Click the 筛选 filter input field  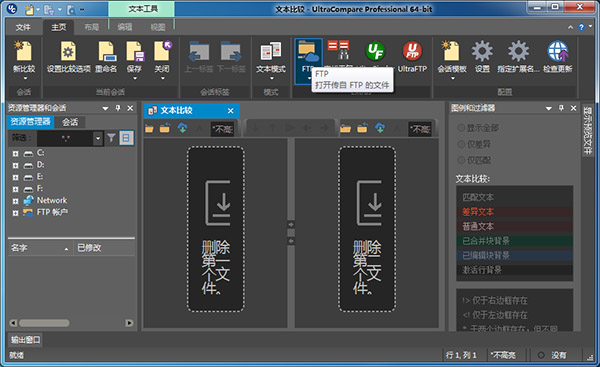[x=65, y=138]
